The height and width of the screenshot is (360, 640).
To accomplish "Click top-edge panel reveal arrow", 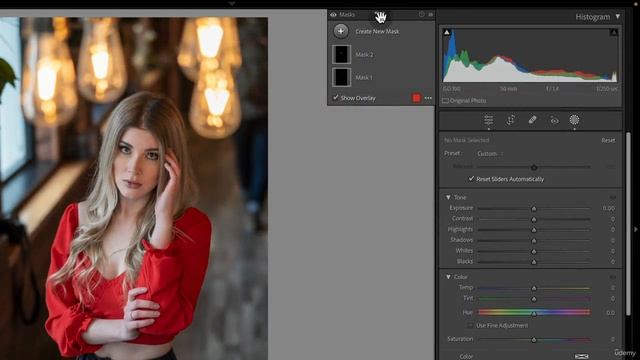I will [x=232, y=4].
